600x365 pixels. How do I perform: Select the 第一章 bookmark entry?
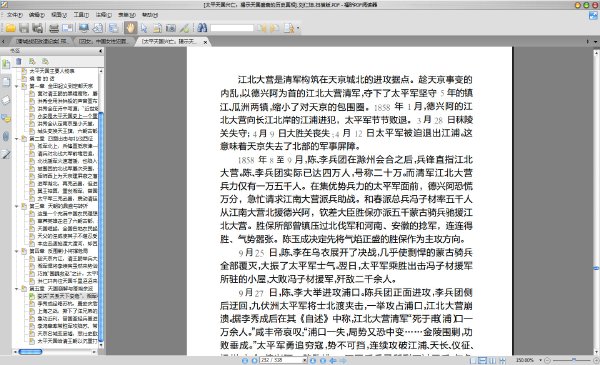(x=61, y=86)
